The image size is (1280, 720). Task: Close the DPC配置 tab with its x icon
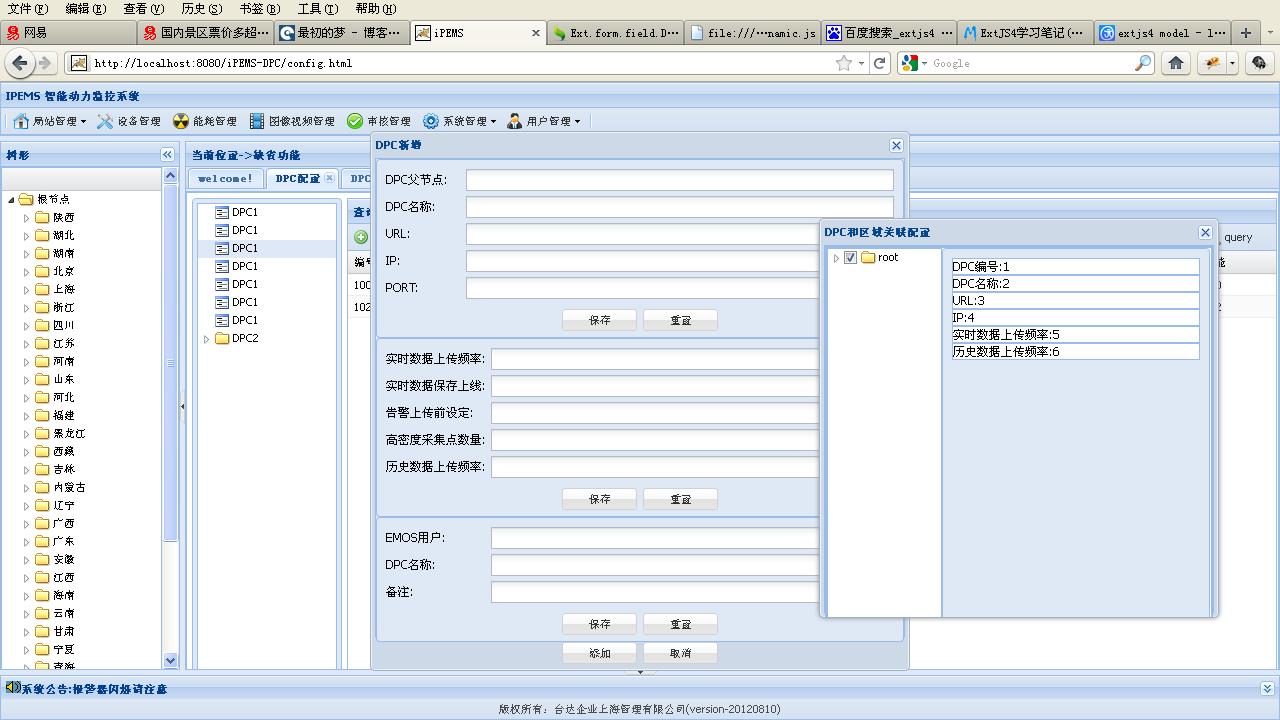[330, 178]
